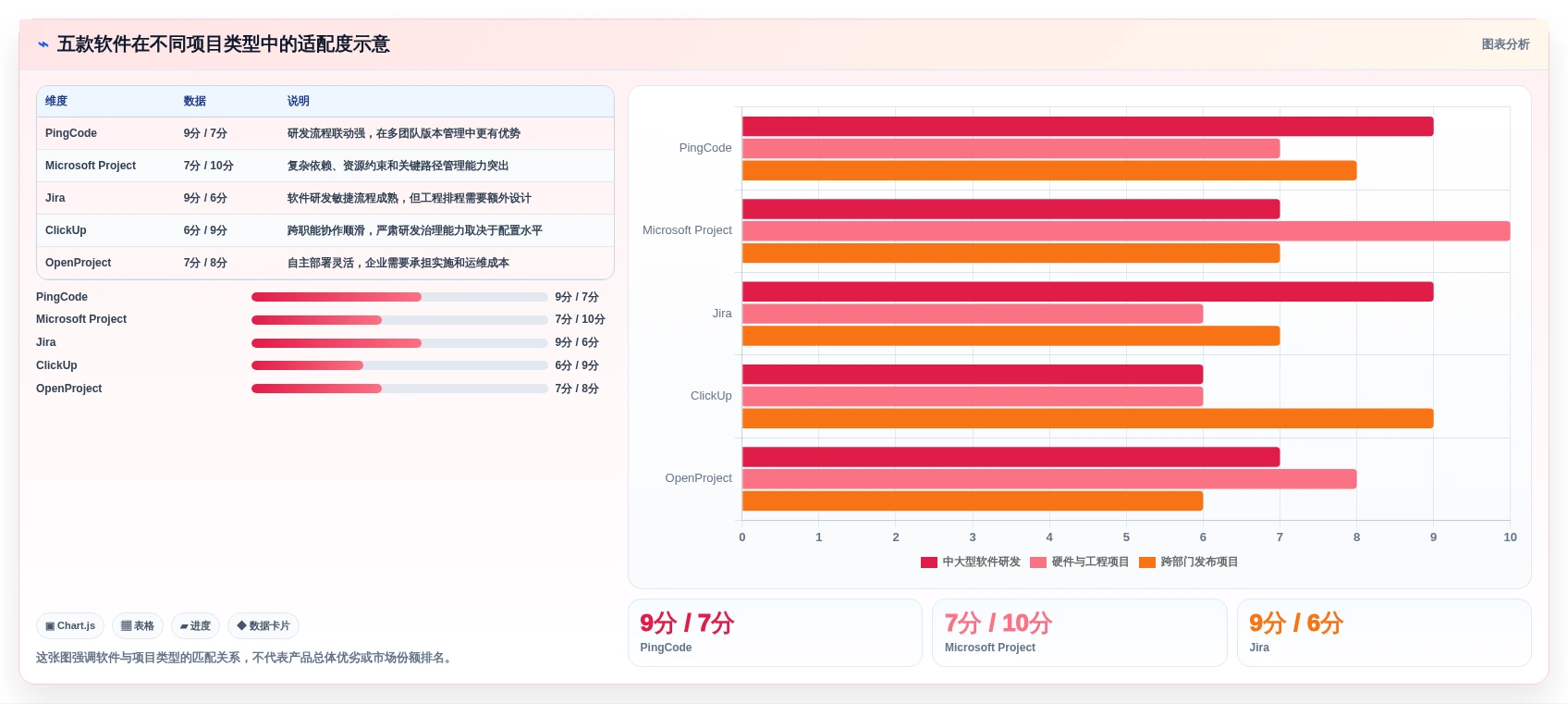1568x704 pixels.
Task: Click the Jira progress bar
Action: point(399,343)
